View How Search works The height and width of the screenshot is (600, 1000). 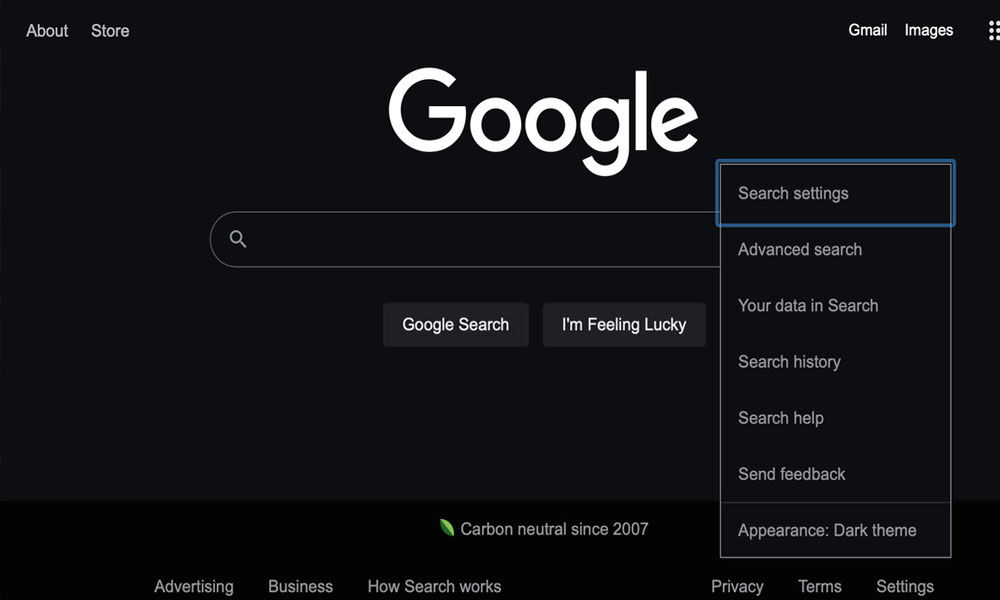tap(433, 586)
